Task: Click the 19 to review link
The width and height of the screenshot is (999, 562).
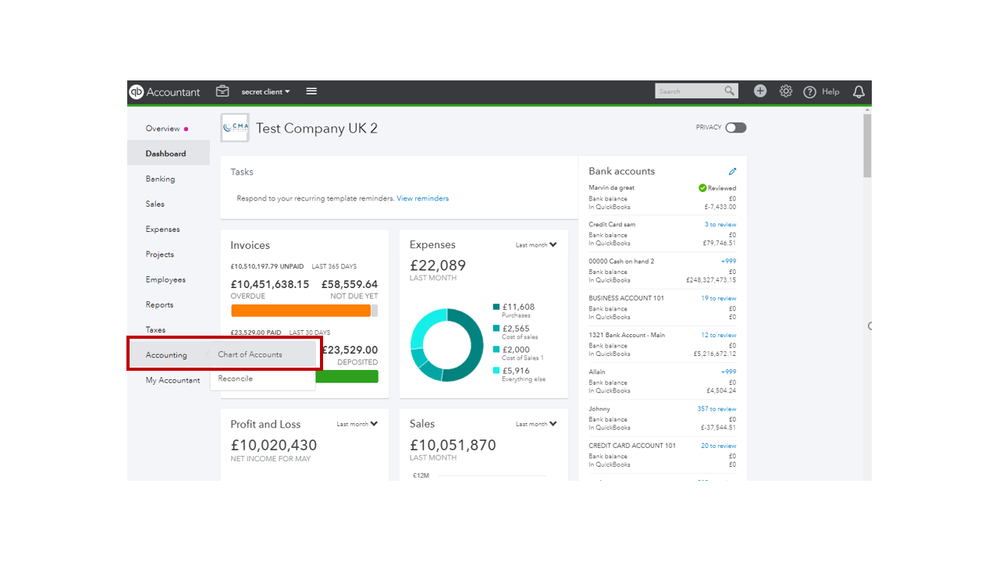Action: point(719,298)
